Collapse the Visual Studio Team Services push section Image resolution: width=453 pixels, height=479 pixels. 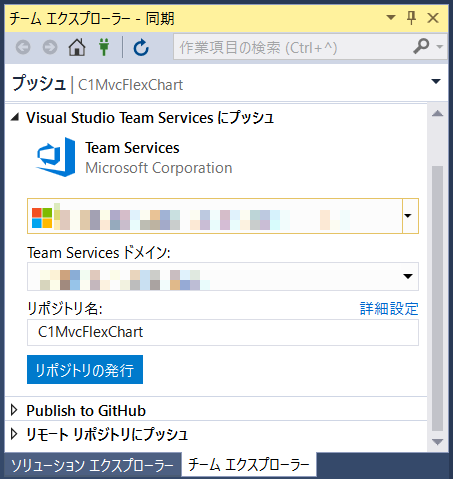tap(15, 117)
